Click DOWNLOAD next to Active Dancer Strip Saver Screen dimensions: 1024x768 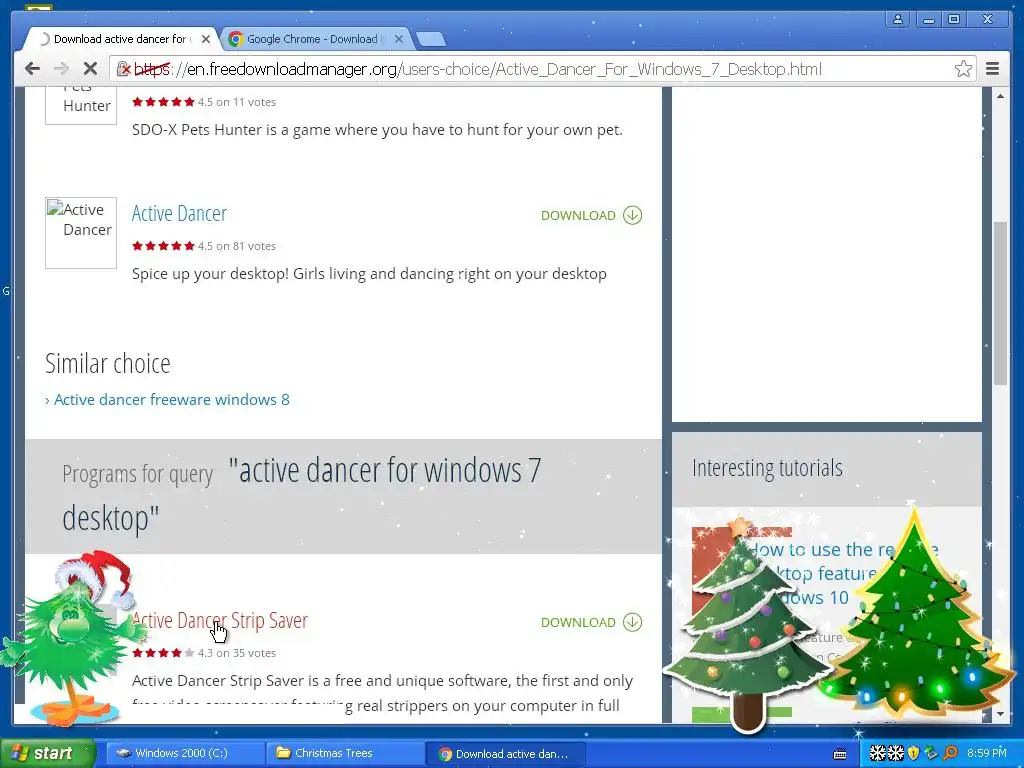tap(592, 622)
